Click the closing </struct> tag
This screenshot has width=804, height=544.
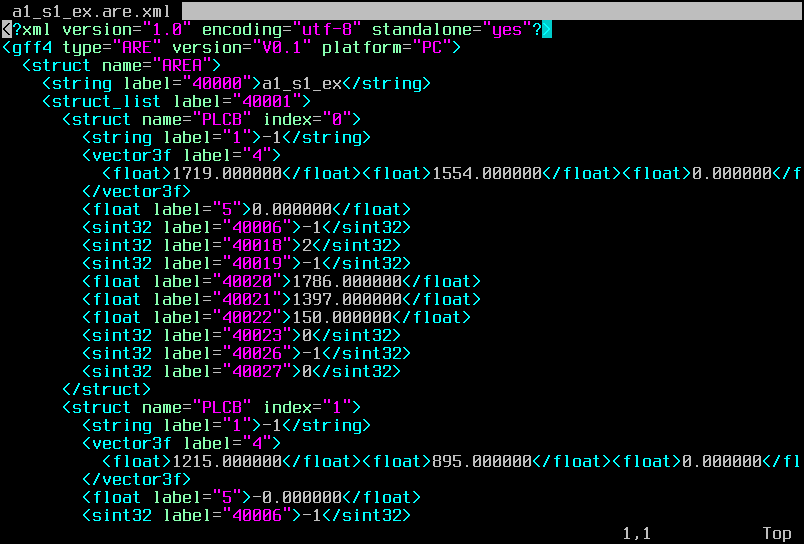(x=107, y=389)
